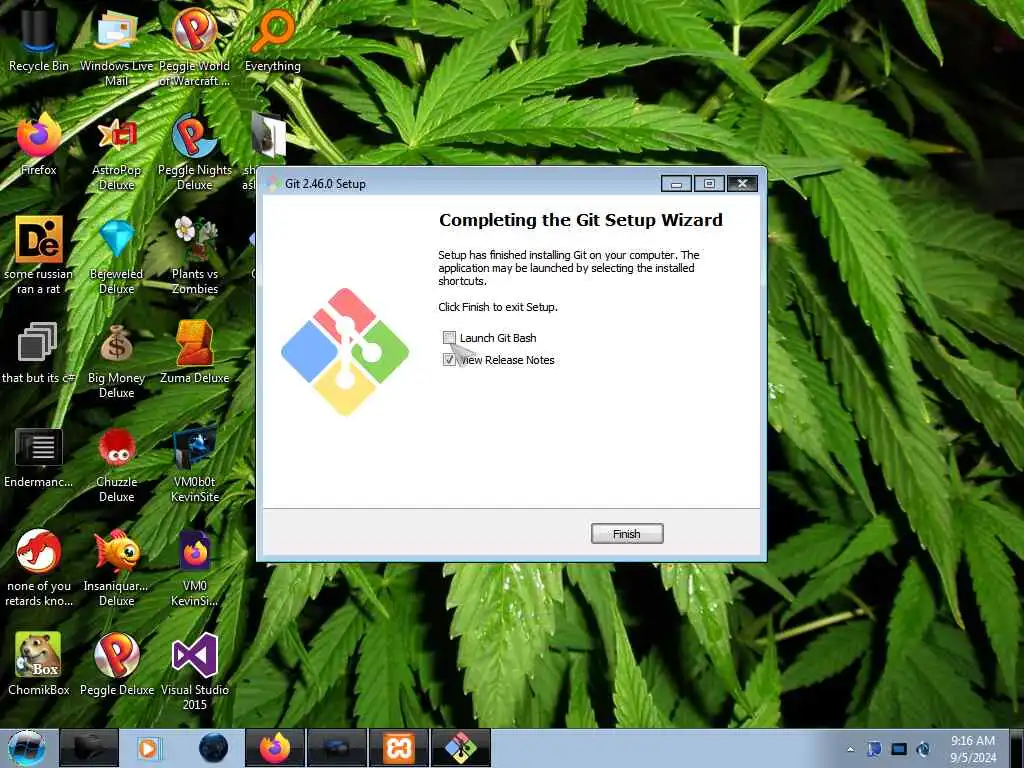Select Peggle Nights Deluxe icon

[195, 152]
